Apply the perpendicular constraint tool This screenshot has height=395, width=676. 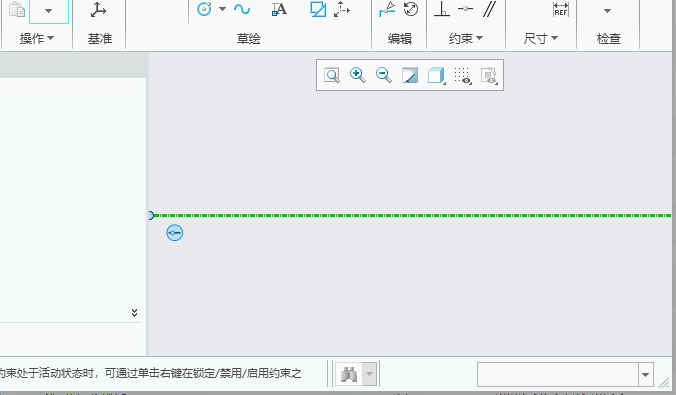tap(442, 9)
